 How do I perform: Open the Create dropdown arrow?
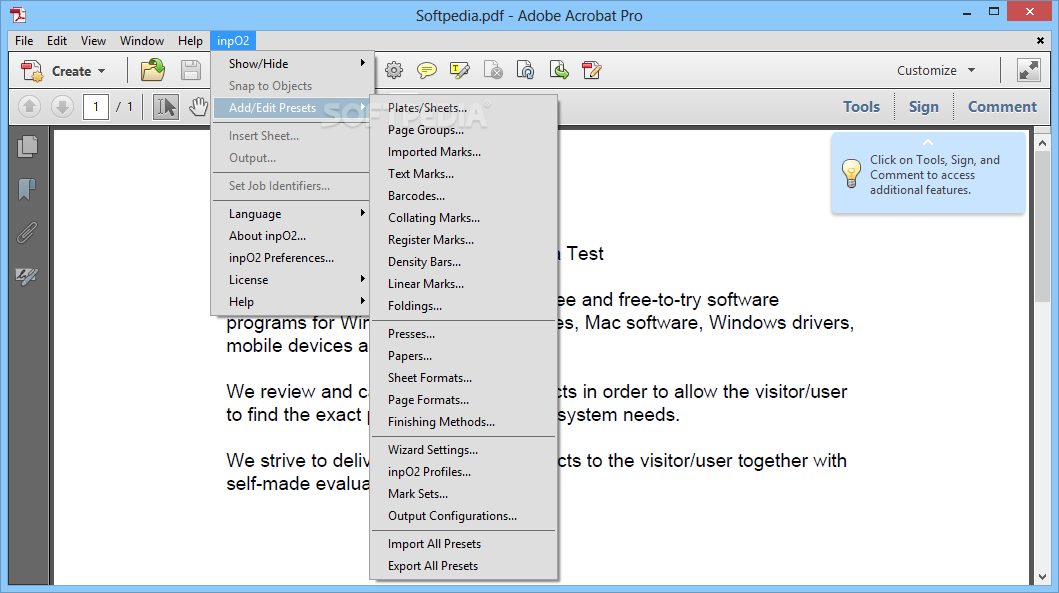101,71
